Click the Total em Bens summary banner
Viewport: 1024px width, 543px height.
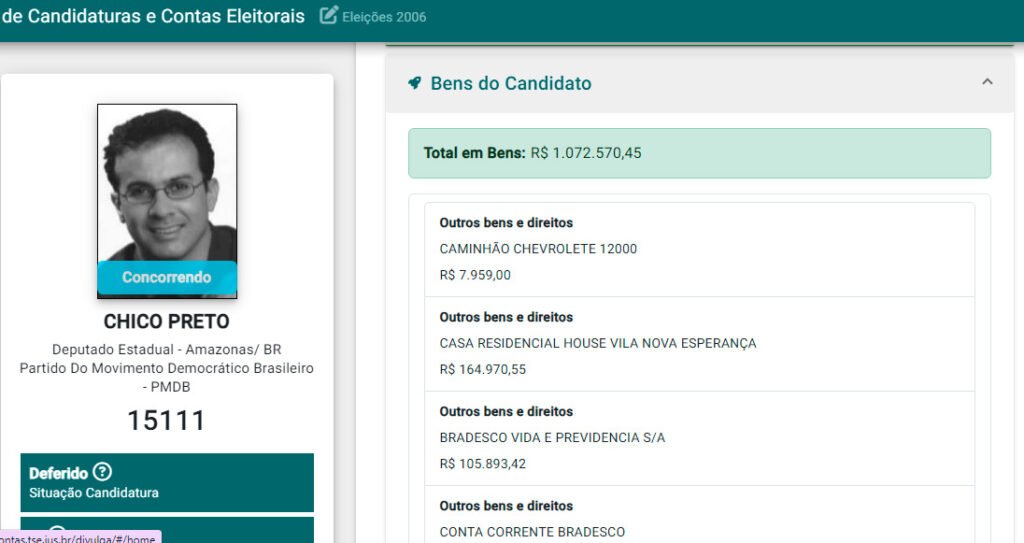point(699,153)
